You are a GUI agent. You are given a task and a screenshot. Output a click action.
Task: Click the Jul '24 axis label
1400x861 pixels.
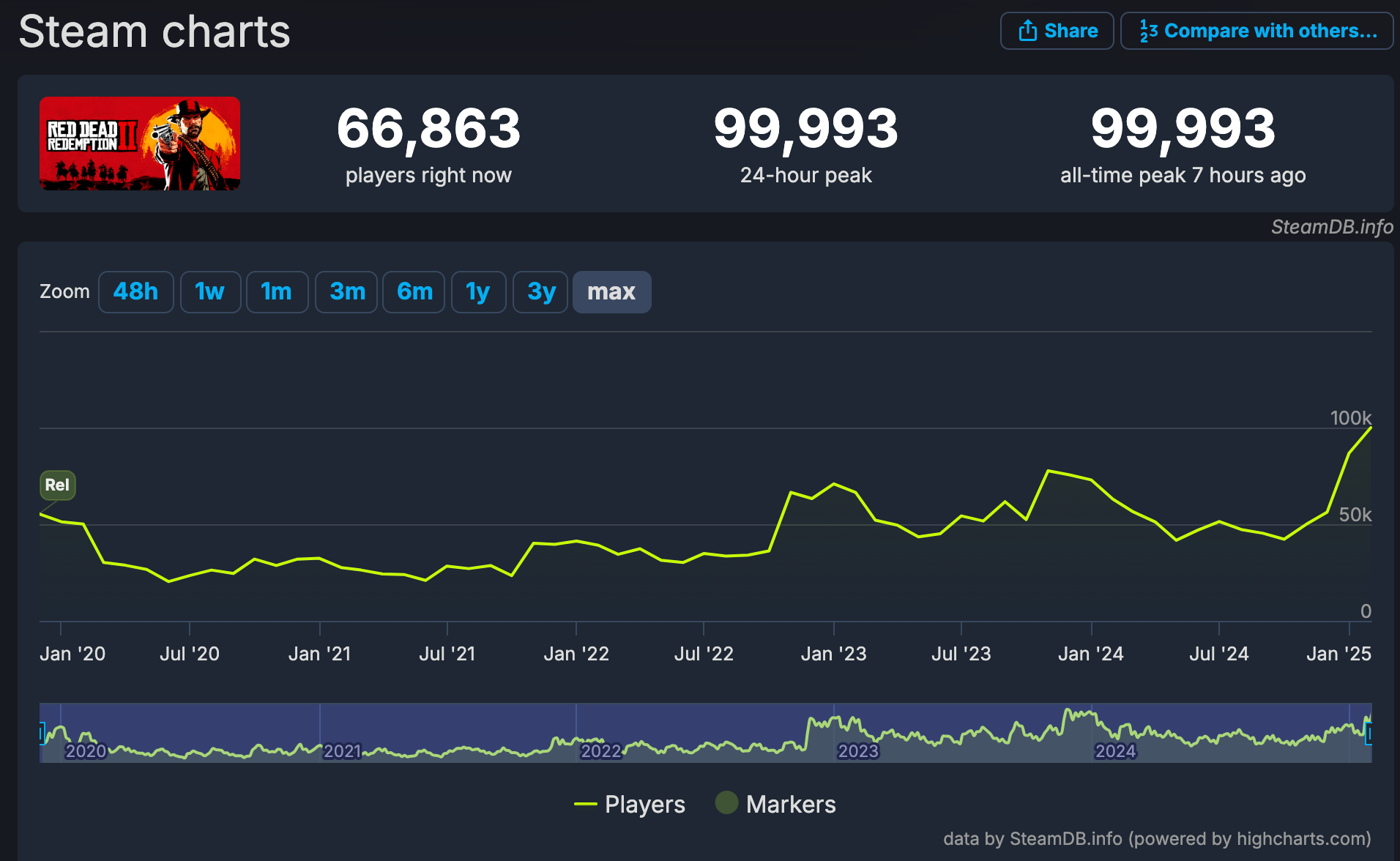coord(1218,654)
